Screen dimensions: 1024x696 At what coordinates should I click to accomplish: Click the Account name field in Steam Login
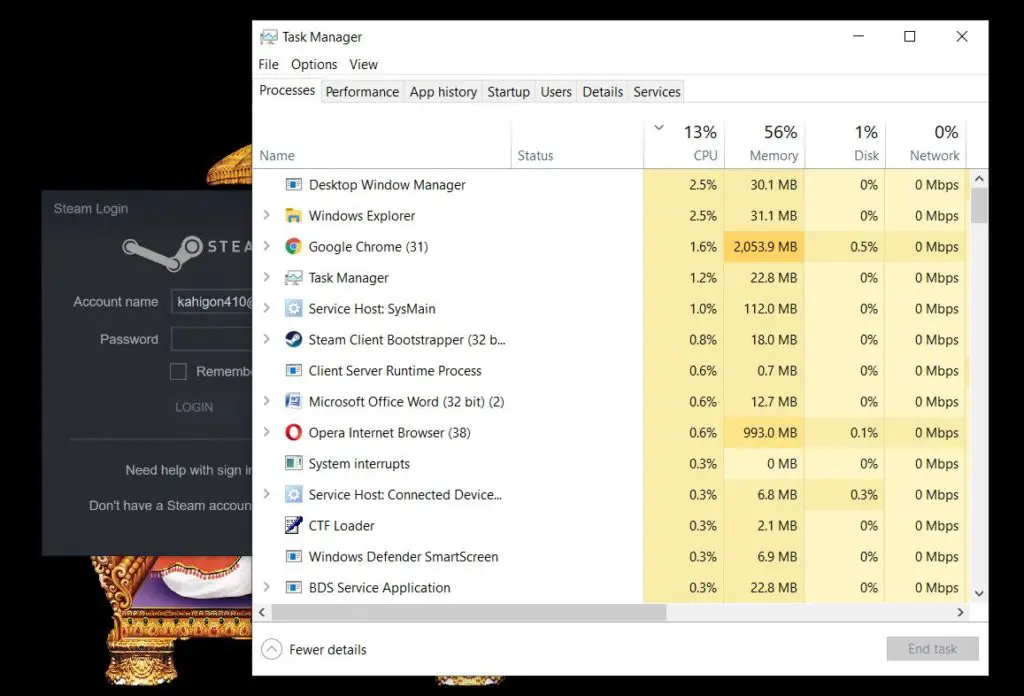coord(212,302)
